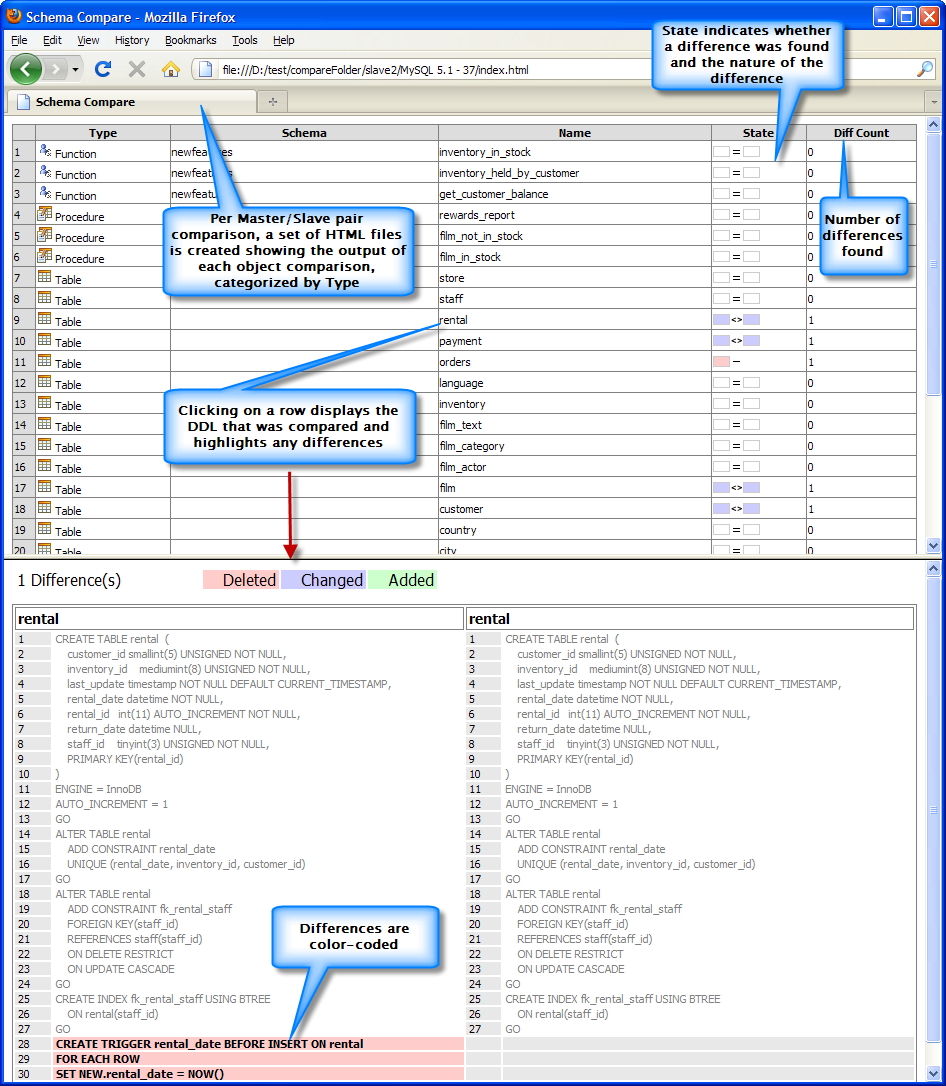This screenshot has width=946, height=1086.
Task: Open the navigation history dropdown arrow
Action: tap(75, 69)
